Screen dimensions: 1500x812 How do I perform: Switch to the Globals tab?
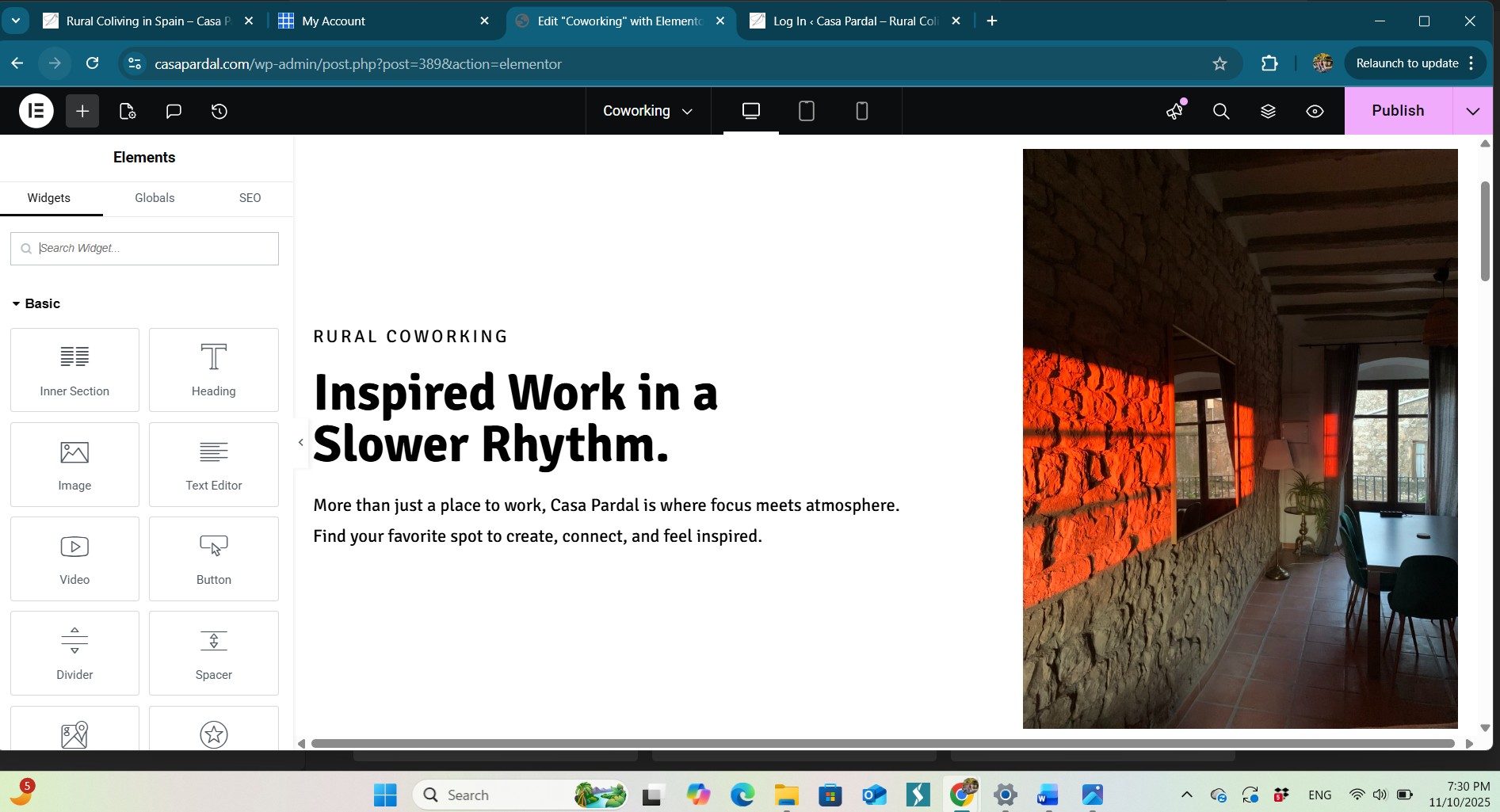click(x=155, y=198)
